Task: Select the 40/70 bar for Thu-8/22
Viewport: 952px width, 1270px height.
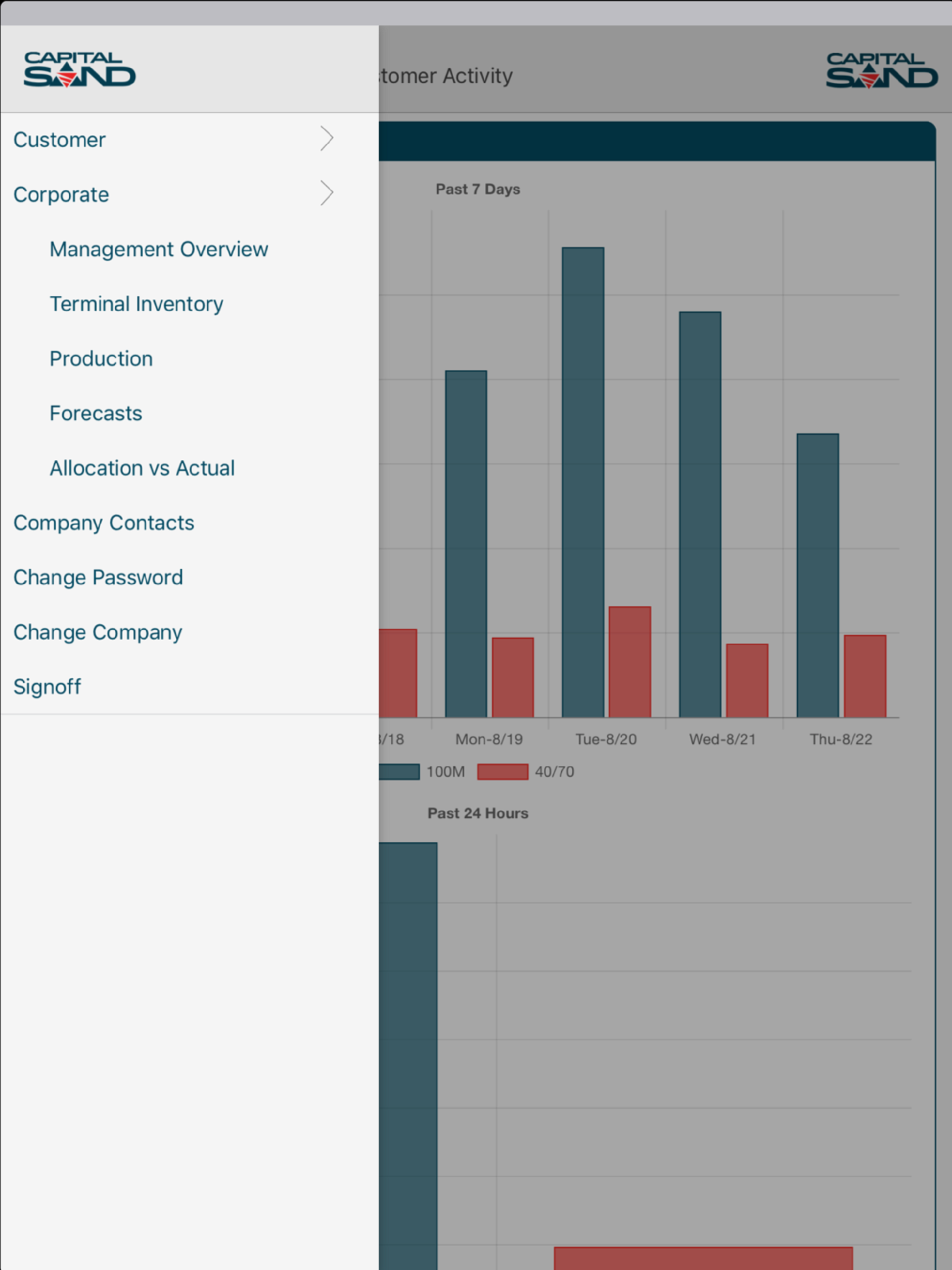Action: tap(865, 676)
